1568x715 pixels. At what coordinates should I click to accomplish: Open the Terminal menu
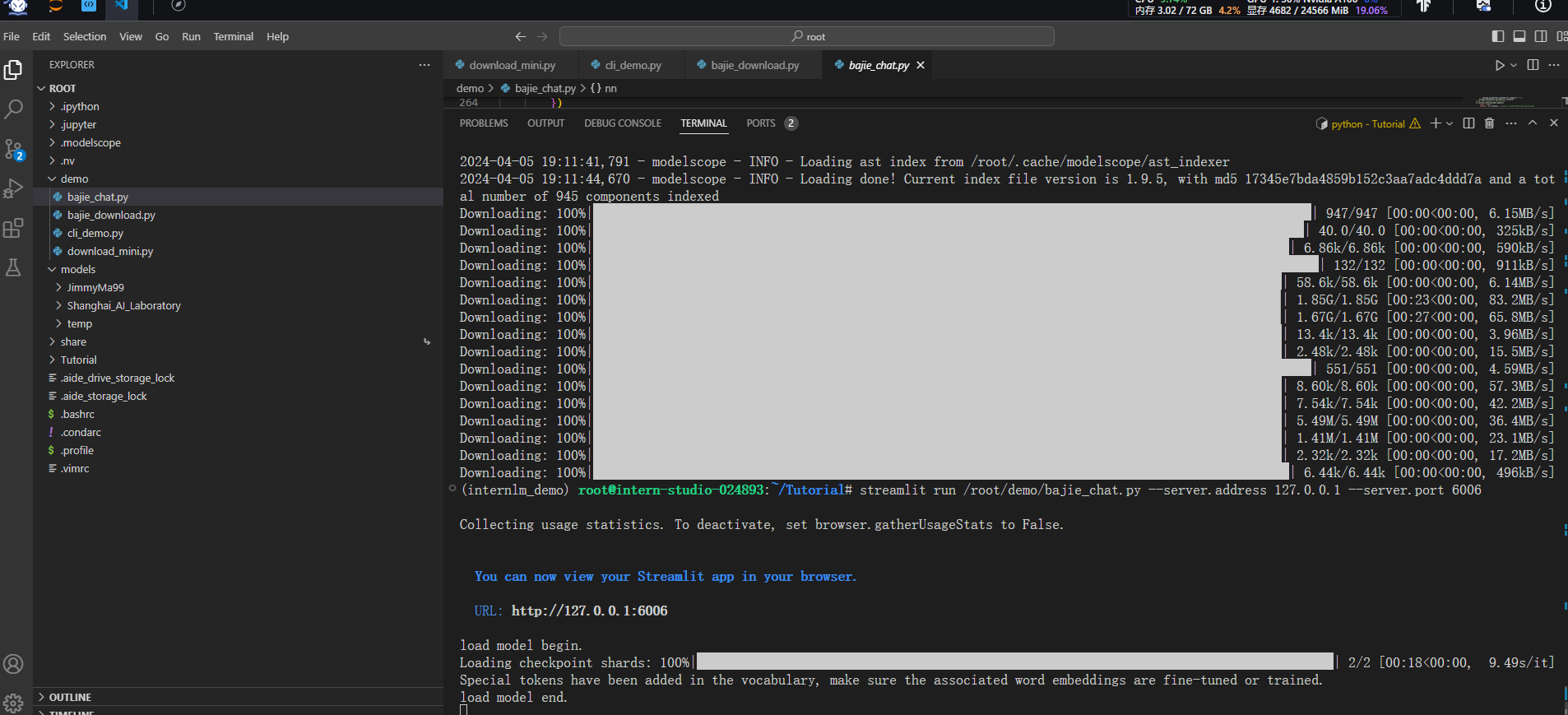234,36
